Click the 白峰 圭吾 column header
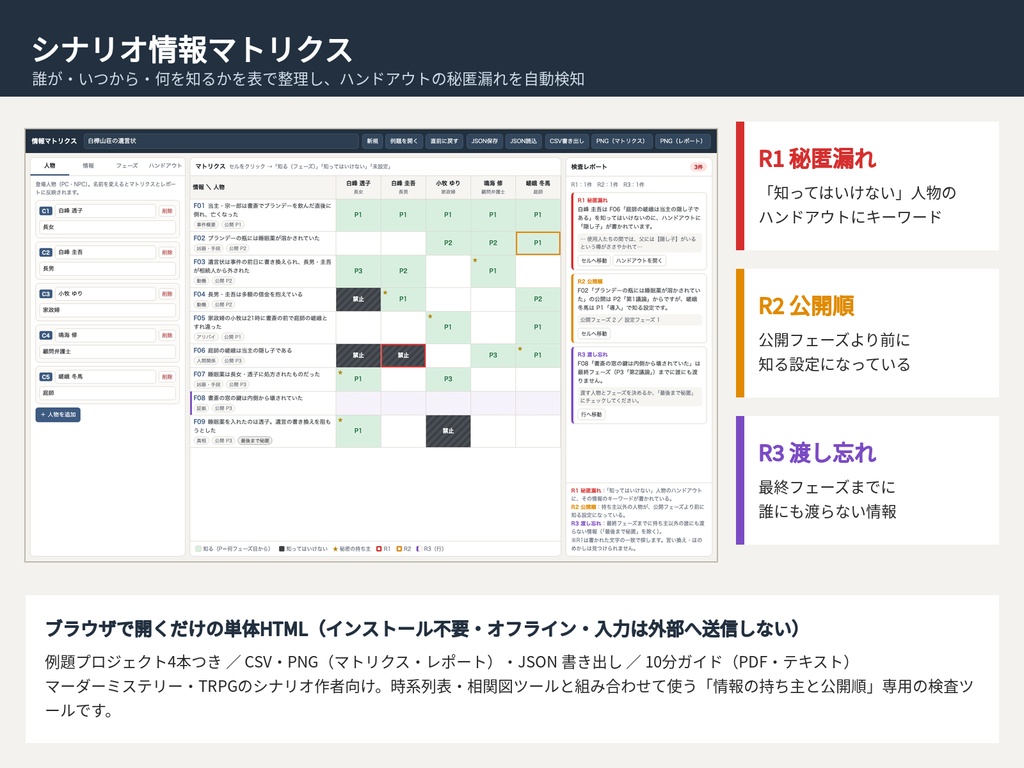This screenshot has width=1024, height=768. click(403, 187)
